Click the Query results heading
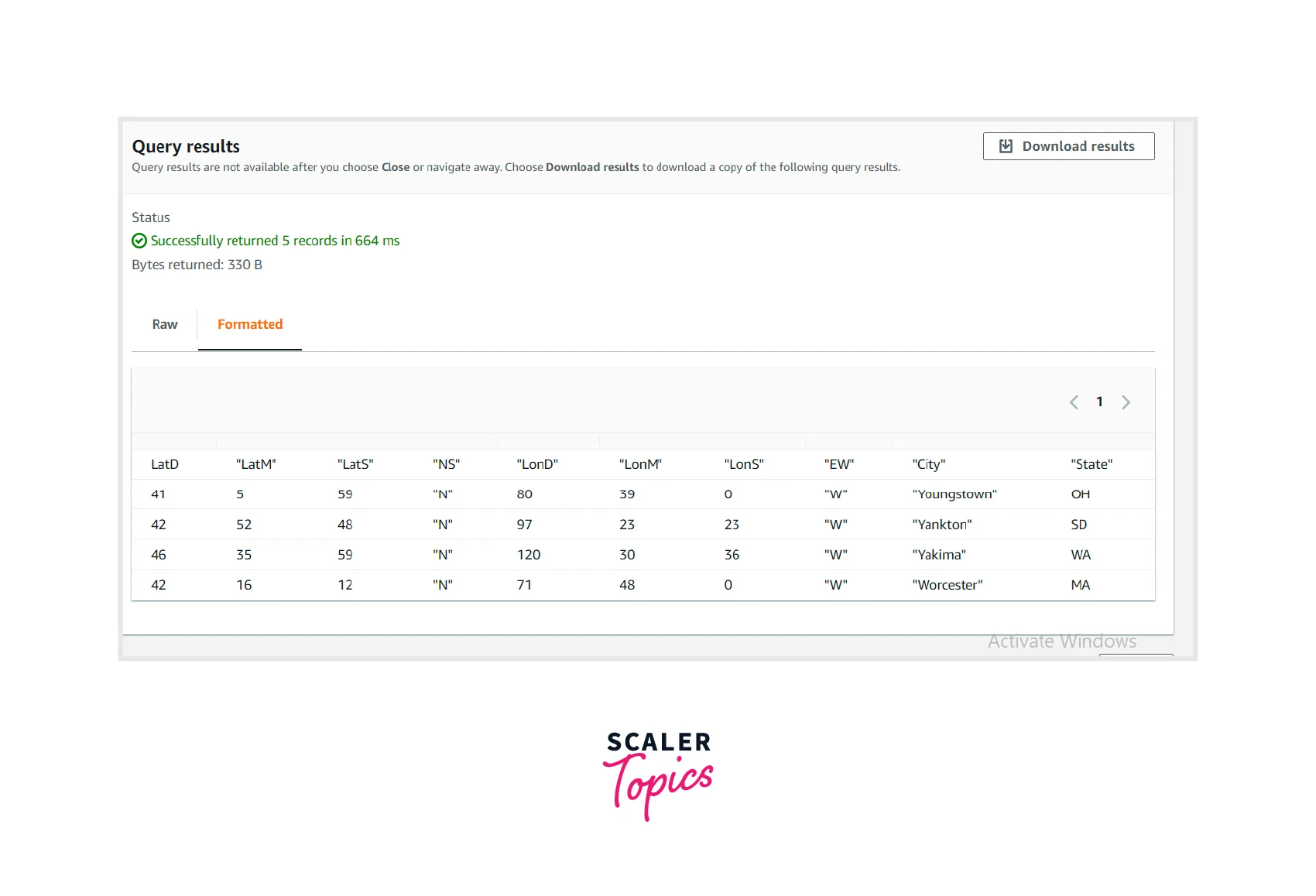This screenshot has width=1316, height=896. click(186, 146)
